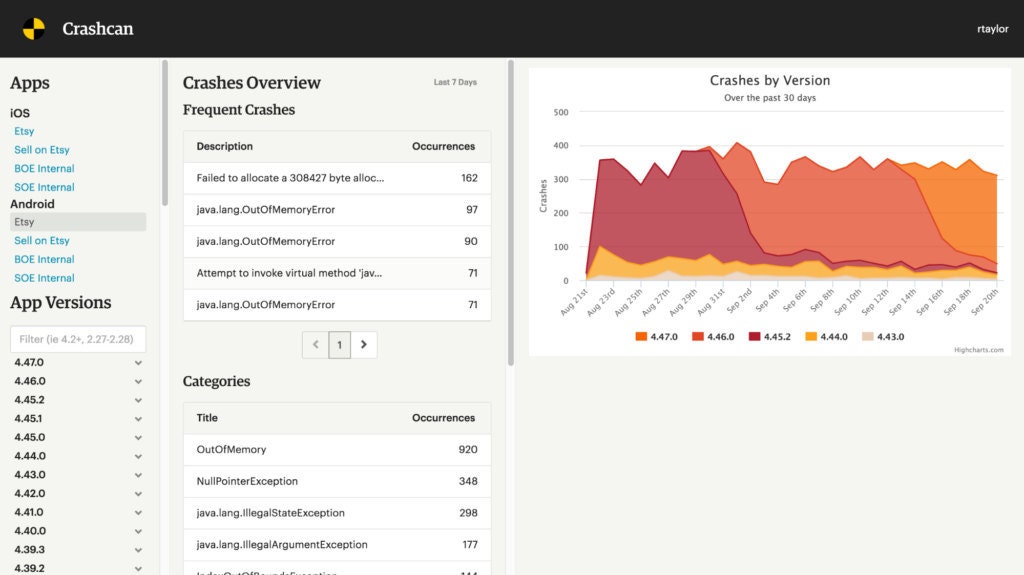This screenshot has height=575, width=1024.
Task: Click Occurrences header in Frequent Crashes table
Action: pyautogui.click(x=443, y=146)
